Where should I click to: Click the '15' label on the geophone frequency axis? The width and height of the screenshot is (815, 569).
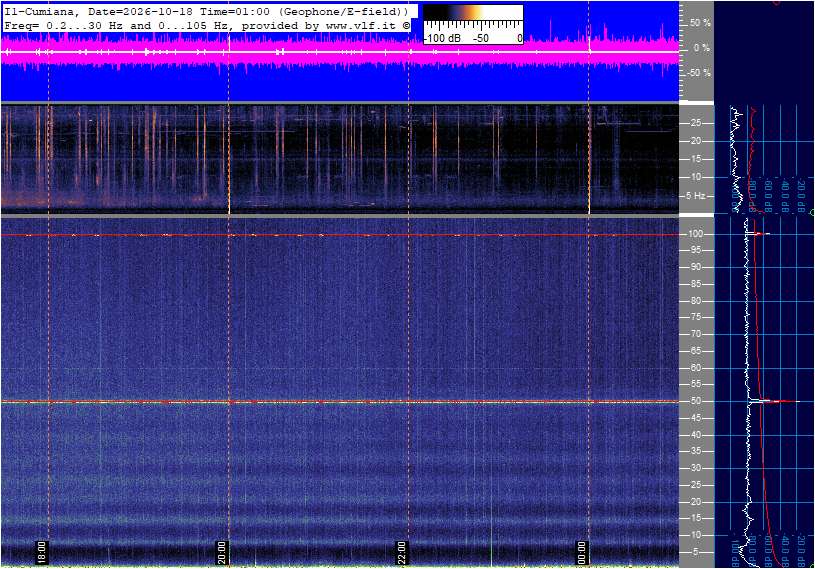click(x=695, y=159)
